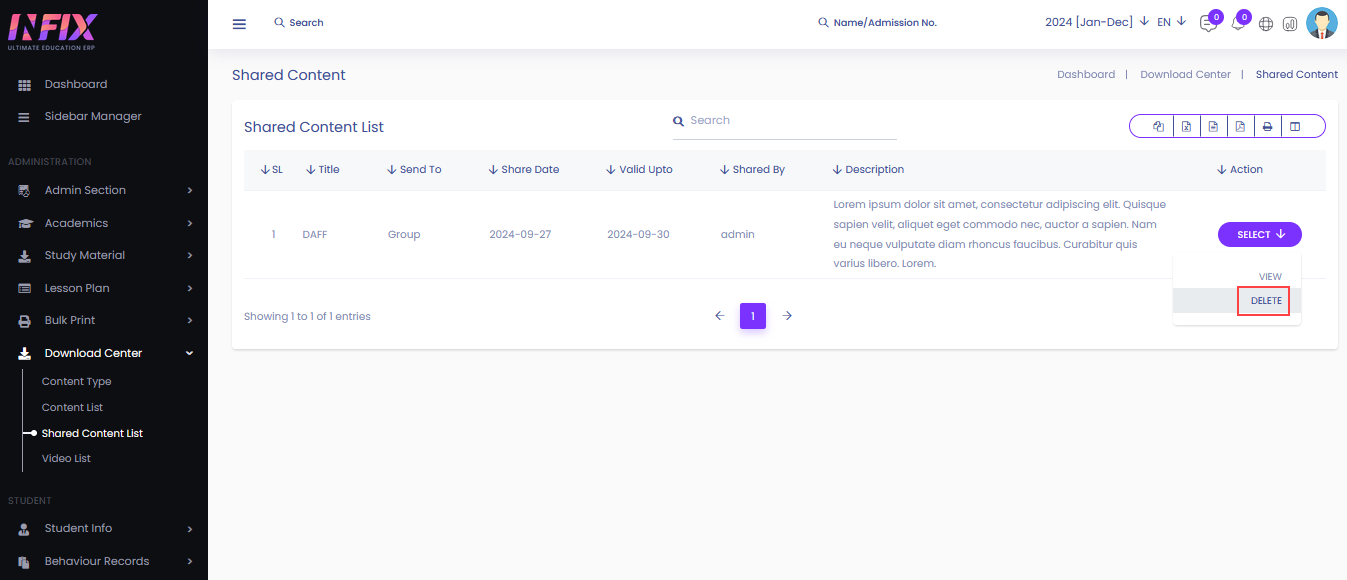Focus the top bar Search field

click(x=307, y=23)
